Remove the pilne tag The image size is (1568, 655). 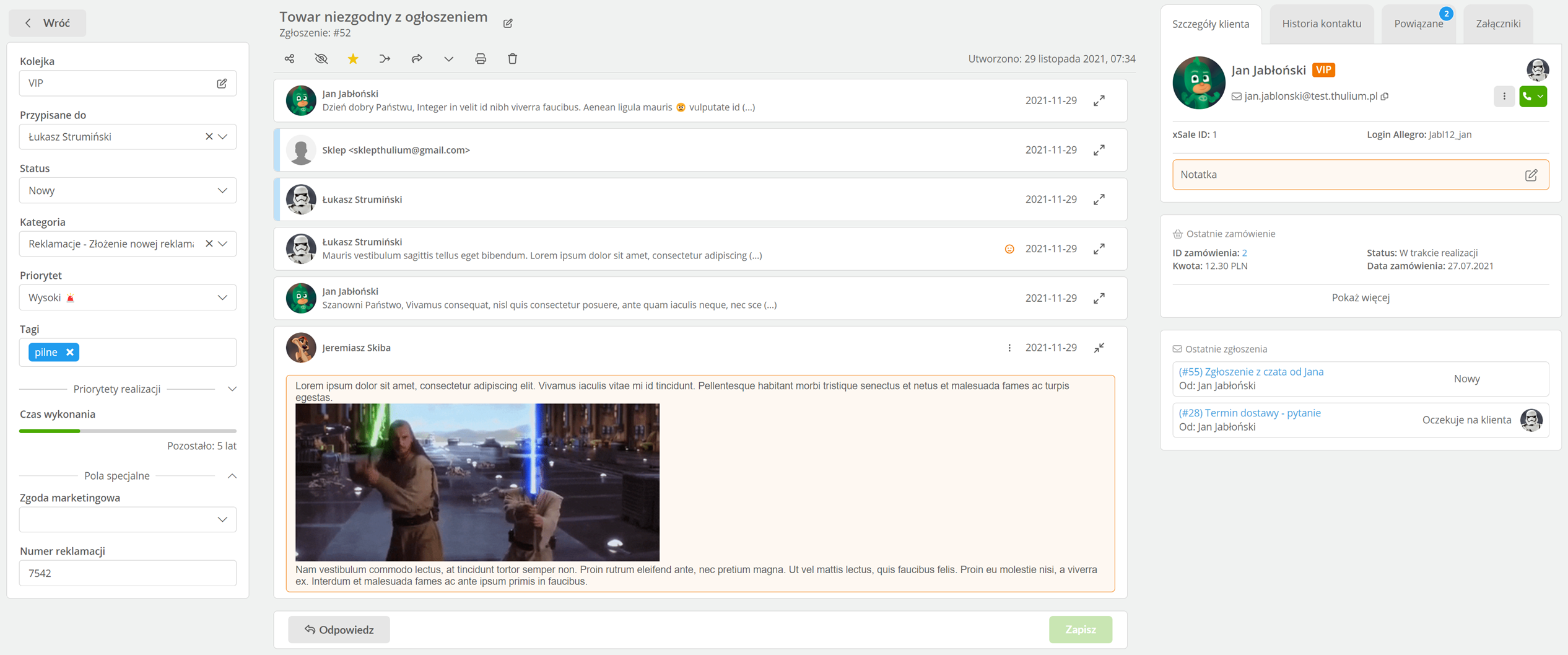pyautogui.click(x=70, y=352)
